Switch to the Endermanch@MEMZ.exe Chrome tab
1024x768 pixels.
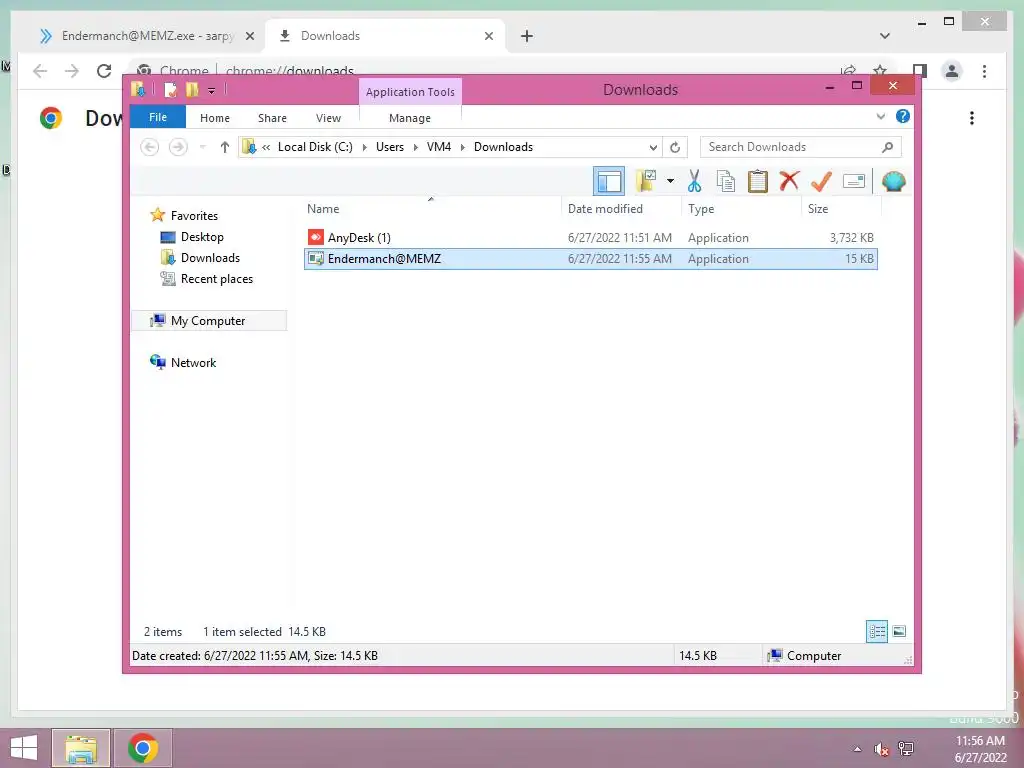tap(146, 36)
